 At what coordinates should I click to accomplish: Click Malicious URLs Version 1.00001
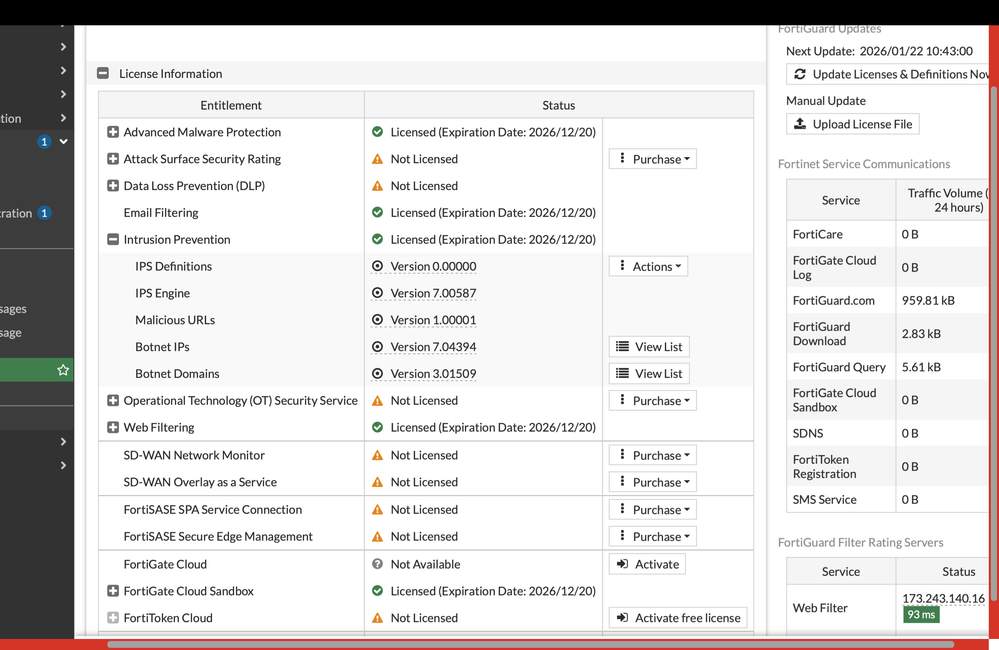pos(433,320)
